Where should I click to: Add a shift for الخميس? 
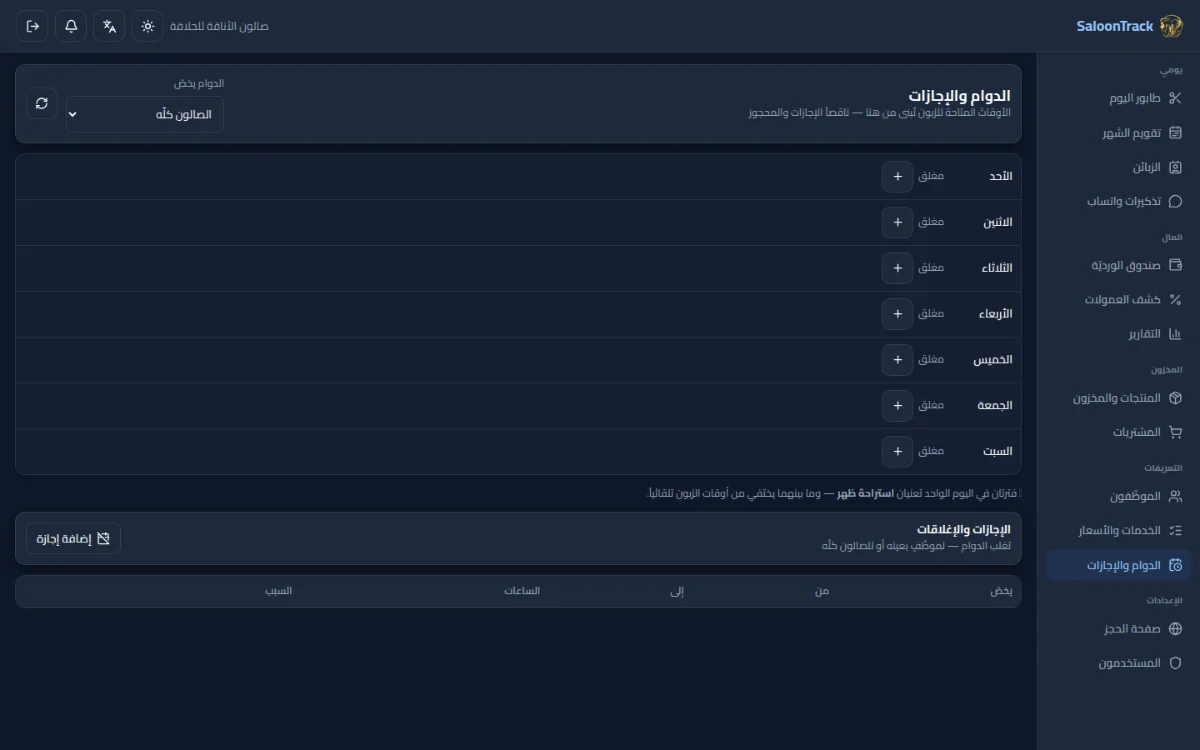coord(898,359)
